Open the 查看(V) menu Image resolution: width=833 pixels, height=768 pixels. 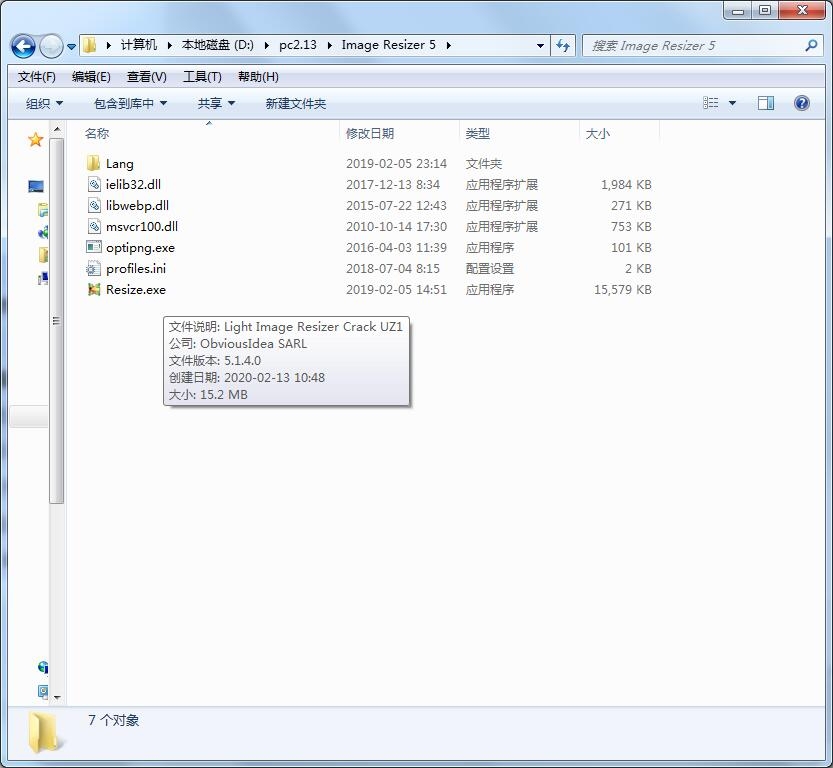[147, 77]
